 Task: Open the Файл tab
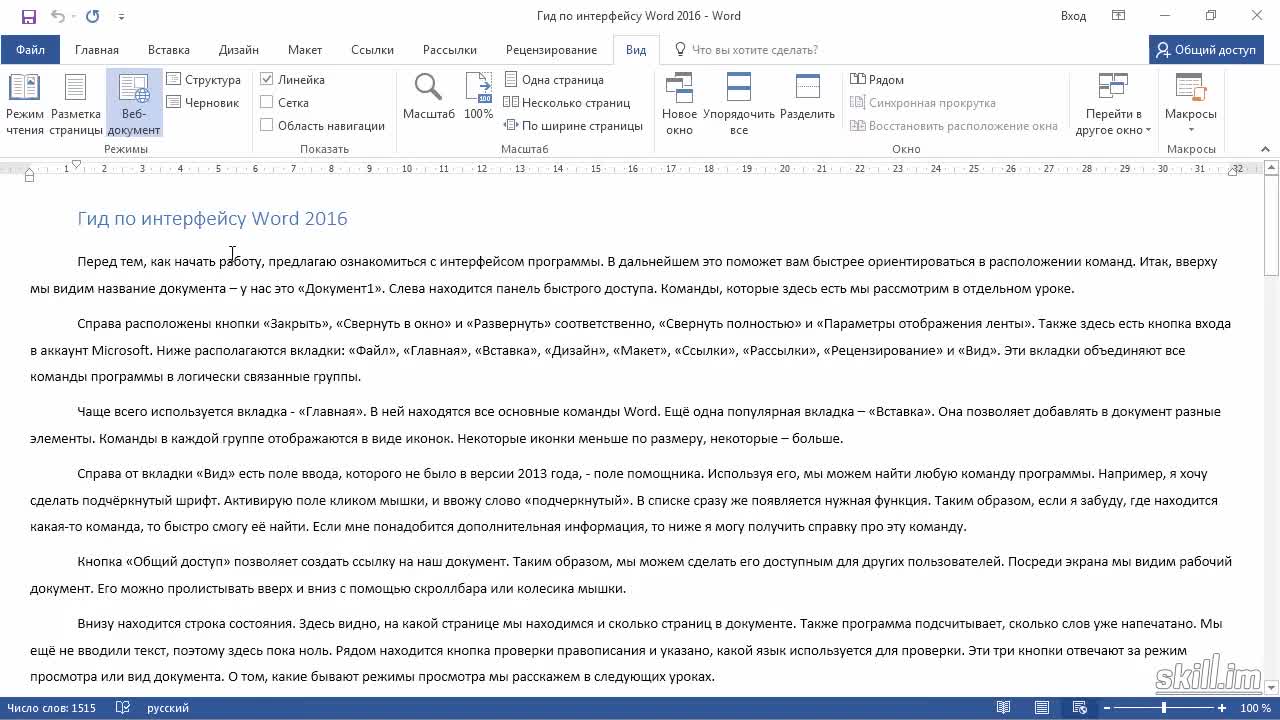click(30, 50)
